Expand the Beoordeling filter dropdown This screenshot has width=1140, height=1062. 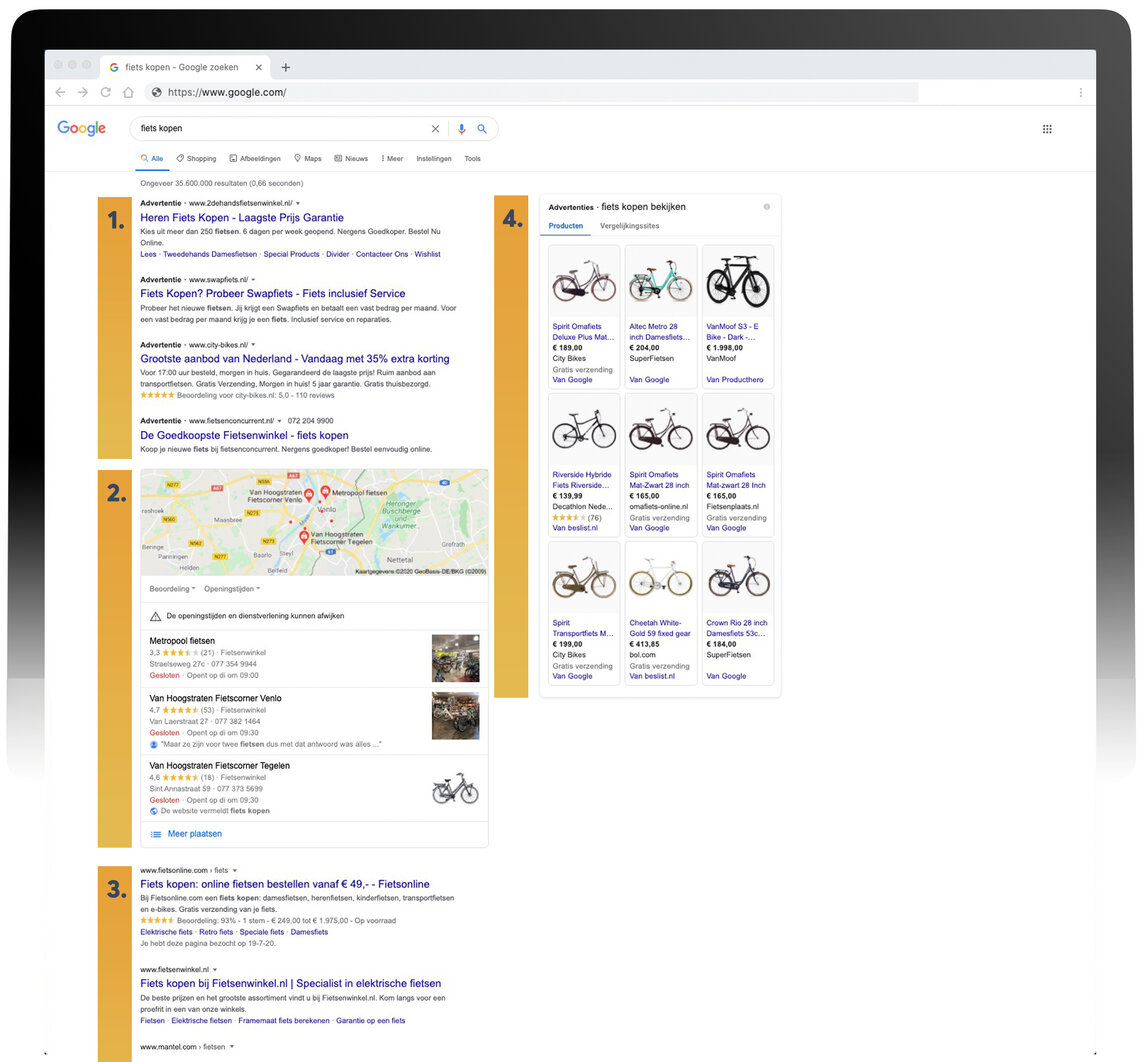point(172,589)
